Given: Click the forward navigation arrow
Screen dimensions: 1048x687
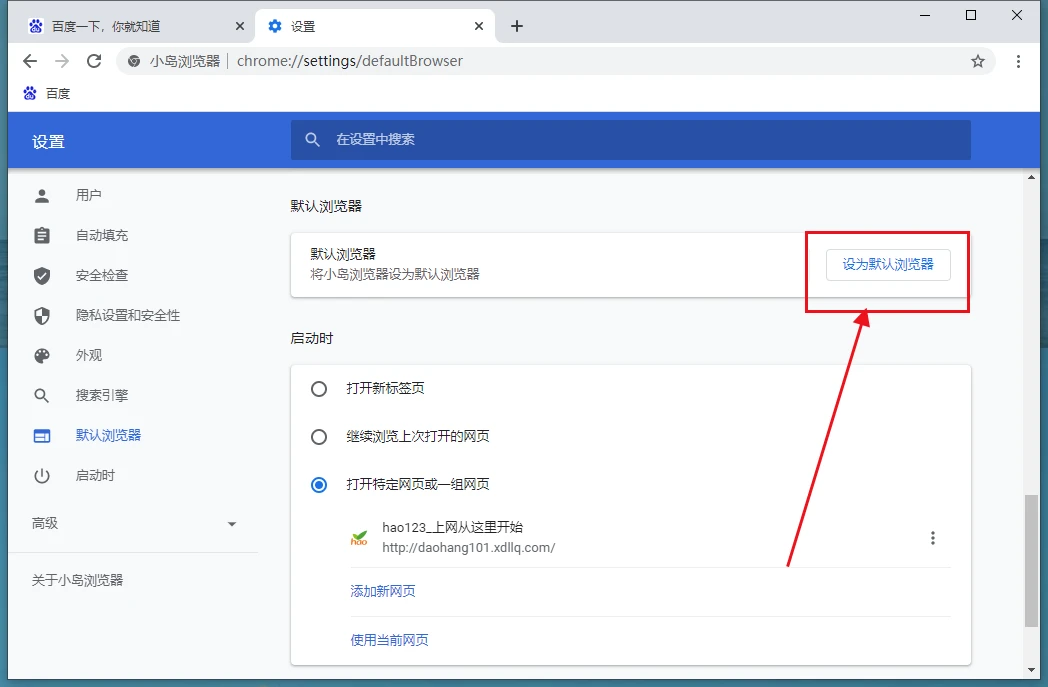Looking at the screenshot, I should click(x=62, y=61).
